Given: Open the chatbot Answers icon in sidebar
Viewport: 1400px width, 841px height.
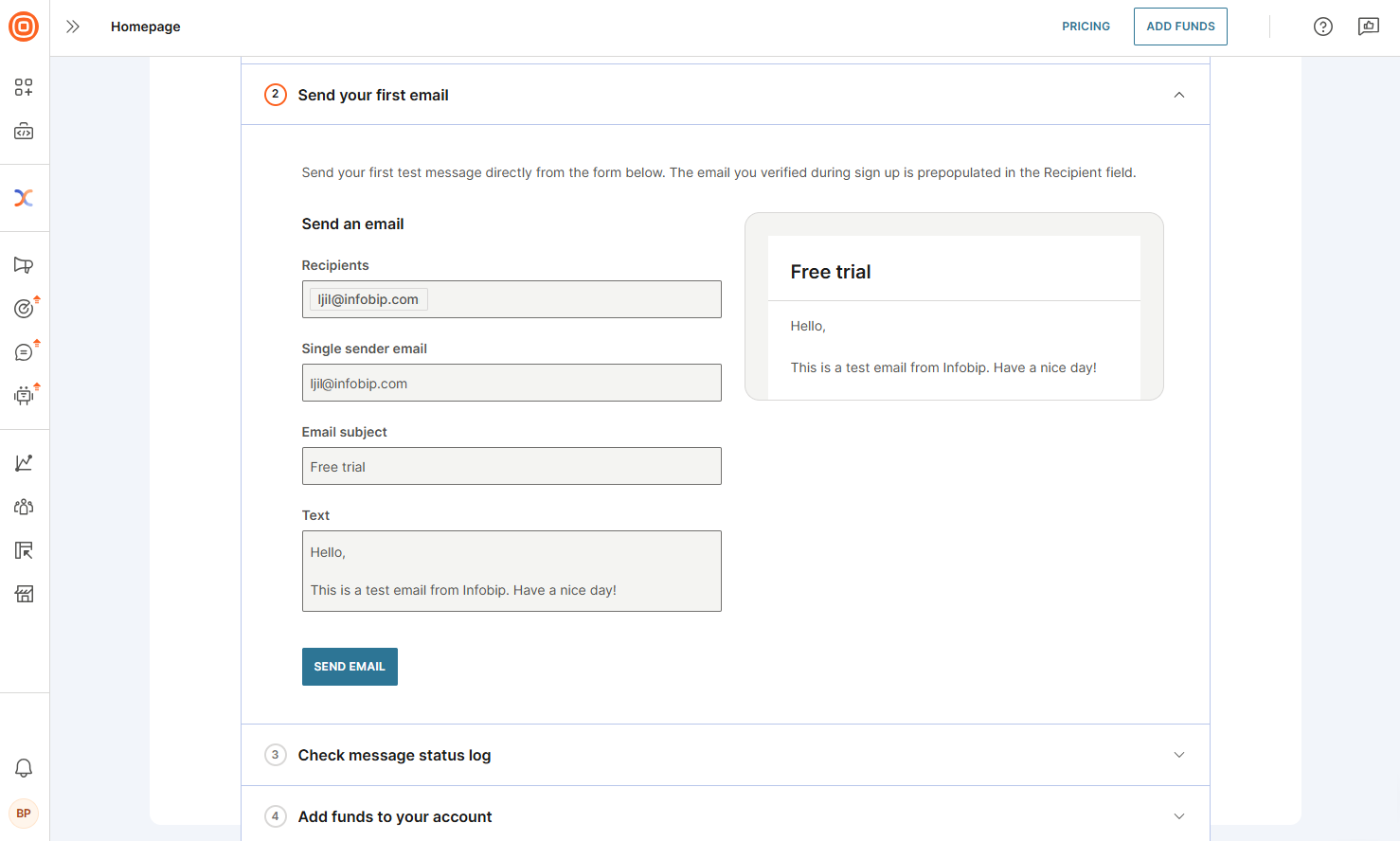Looking at the screenshot, I should click(24, 396).
